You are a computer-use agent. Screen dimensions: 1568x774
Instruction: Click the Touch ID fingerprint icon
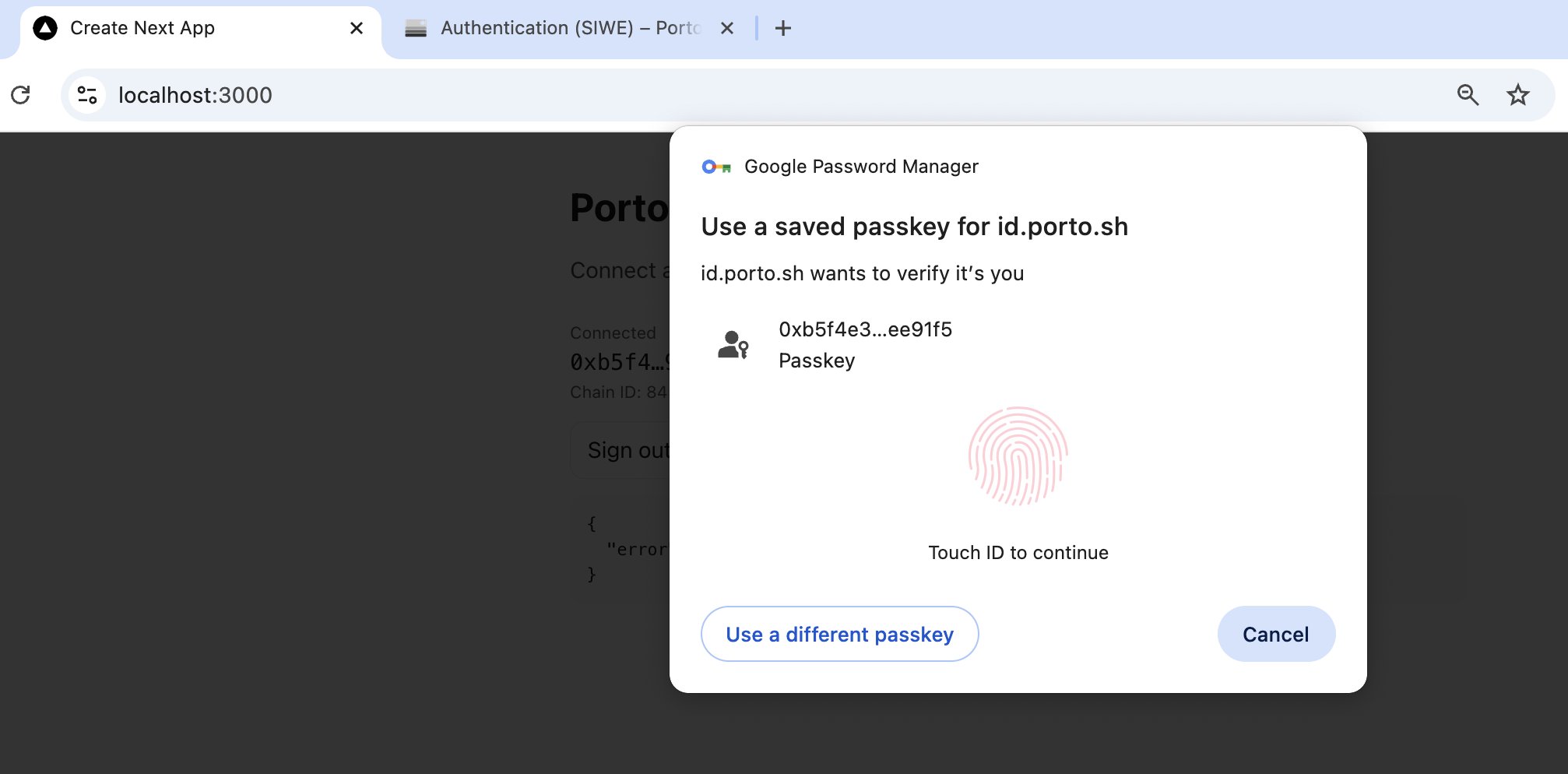pos(1018,456)
